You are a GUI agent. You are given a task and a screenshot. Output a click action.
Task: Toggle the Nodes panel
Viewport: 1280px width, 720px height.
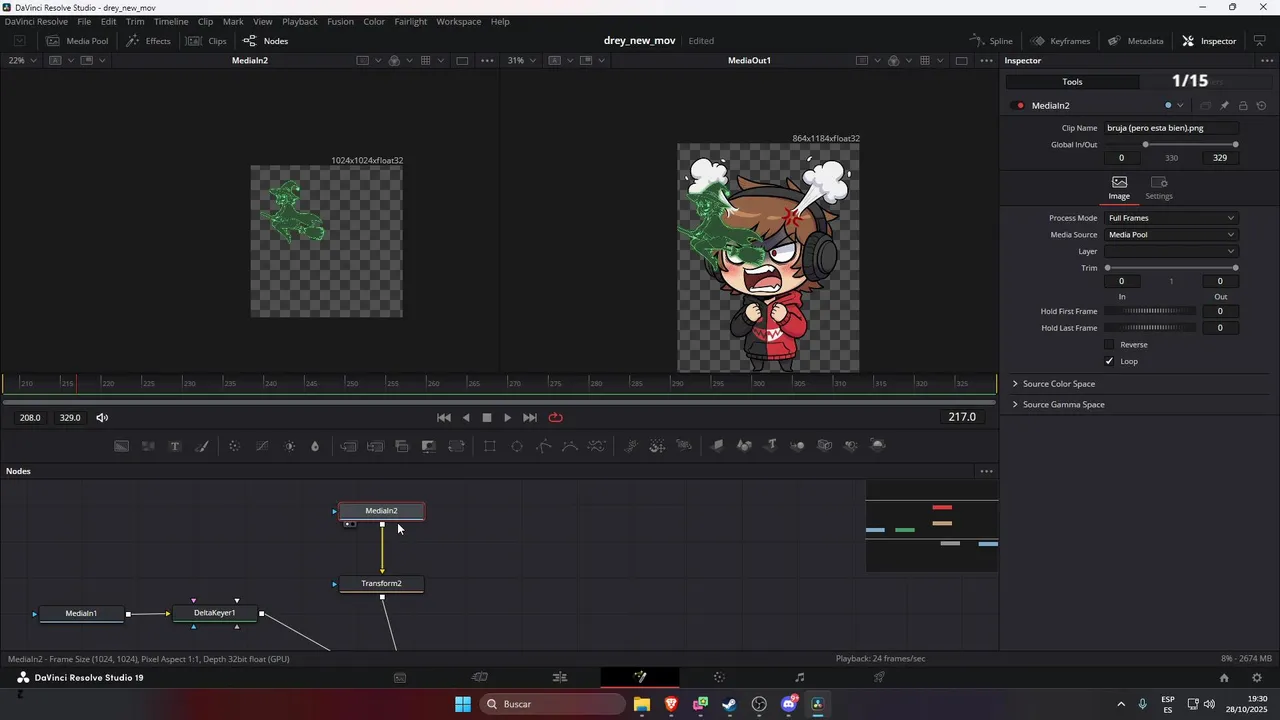click(265, 41)
